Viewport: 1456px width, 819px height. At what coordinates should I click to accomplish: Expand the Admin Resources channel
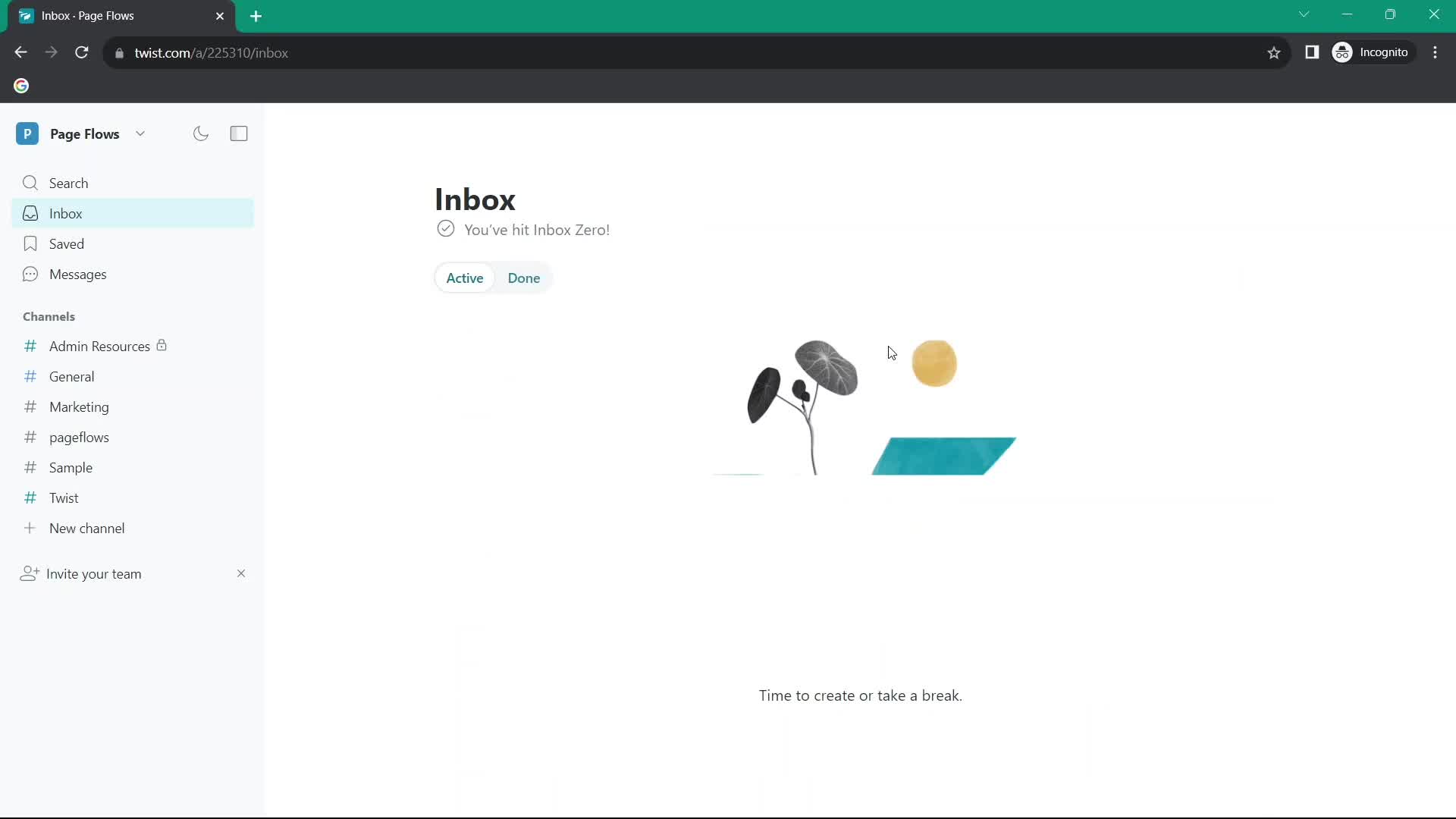(x=100, y=346)
